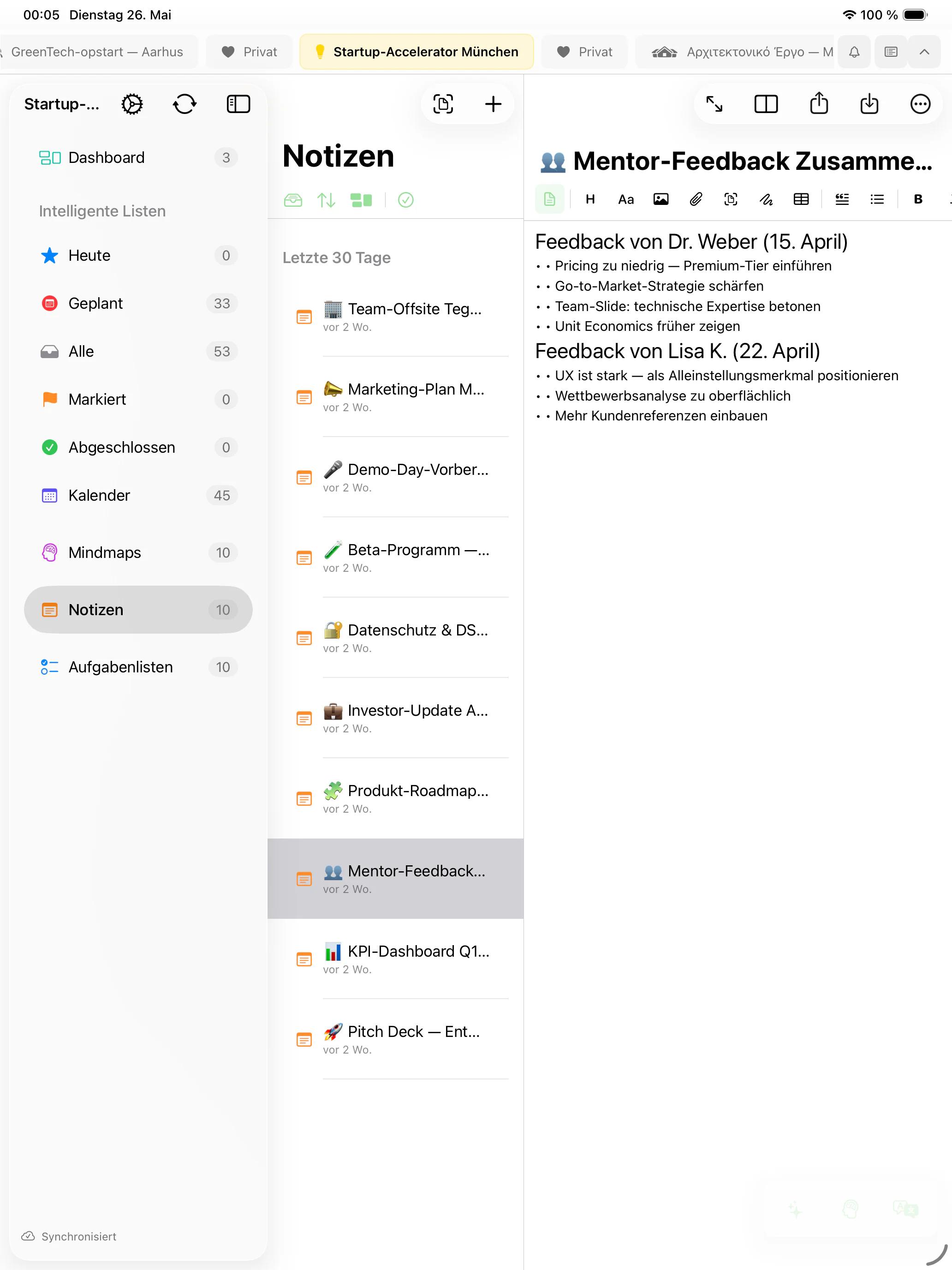Go to Mindmaps
This screenshot has width=952, height=1270.
138,552
